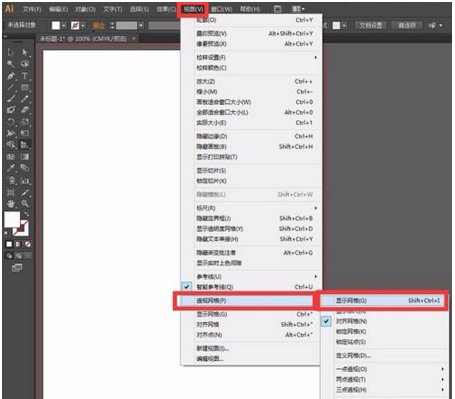Expand the 一点透视(O) submenu
Screen dimensions: 455x399
point(384,369)
